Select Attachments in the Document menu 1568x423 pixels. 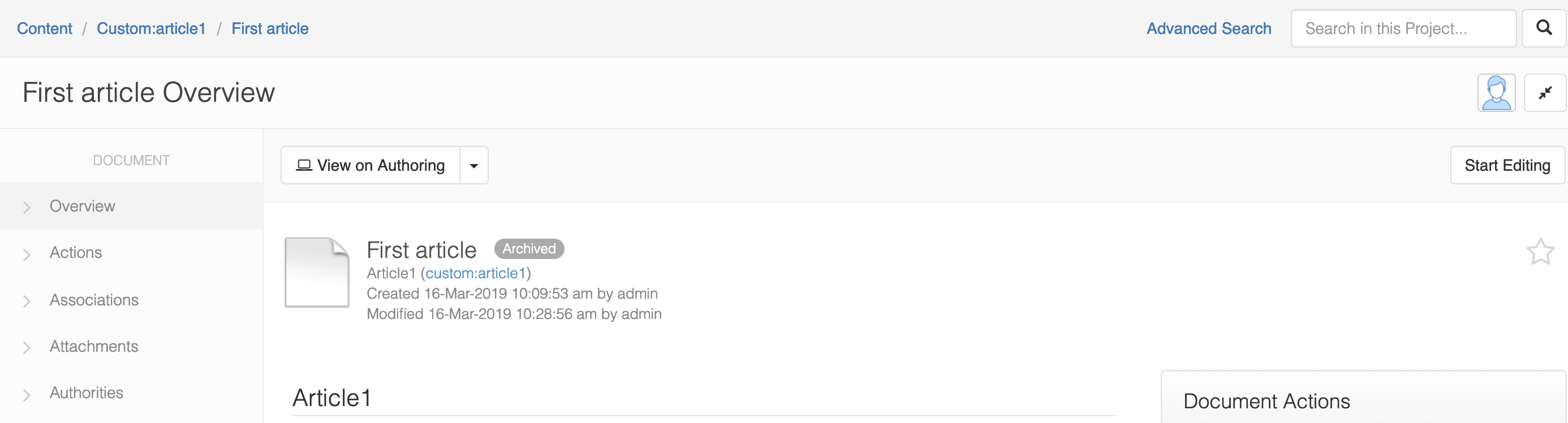(94, 346)
